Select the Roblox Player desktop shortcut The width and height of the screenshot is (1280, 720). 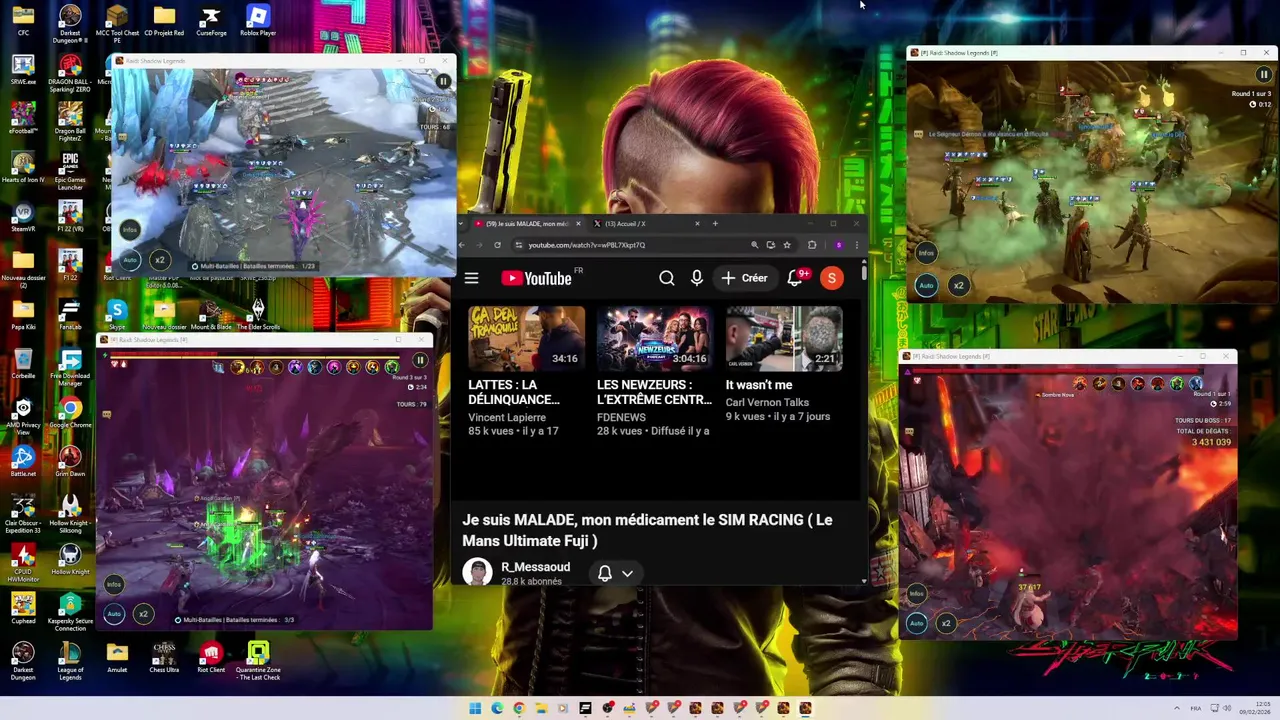(x=258, y=21)
